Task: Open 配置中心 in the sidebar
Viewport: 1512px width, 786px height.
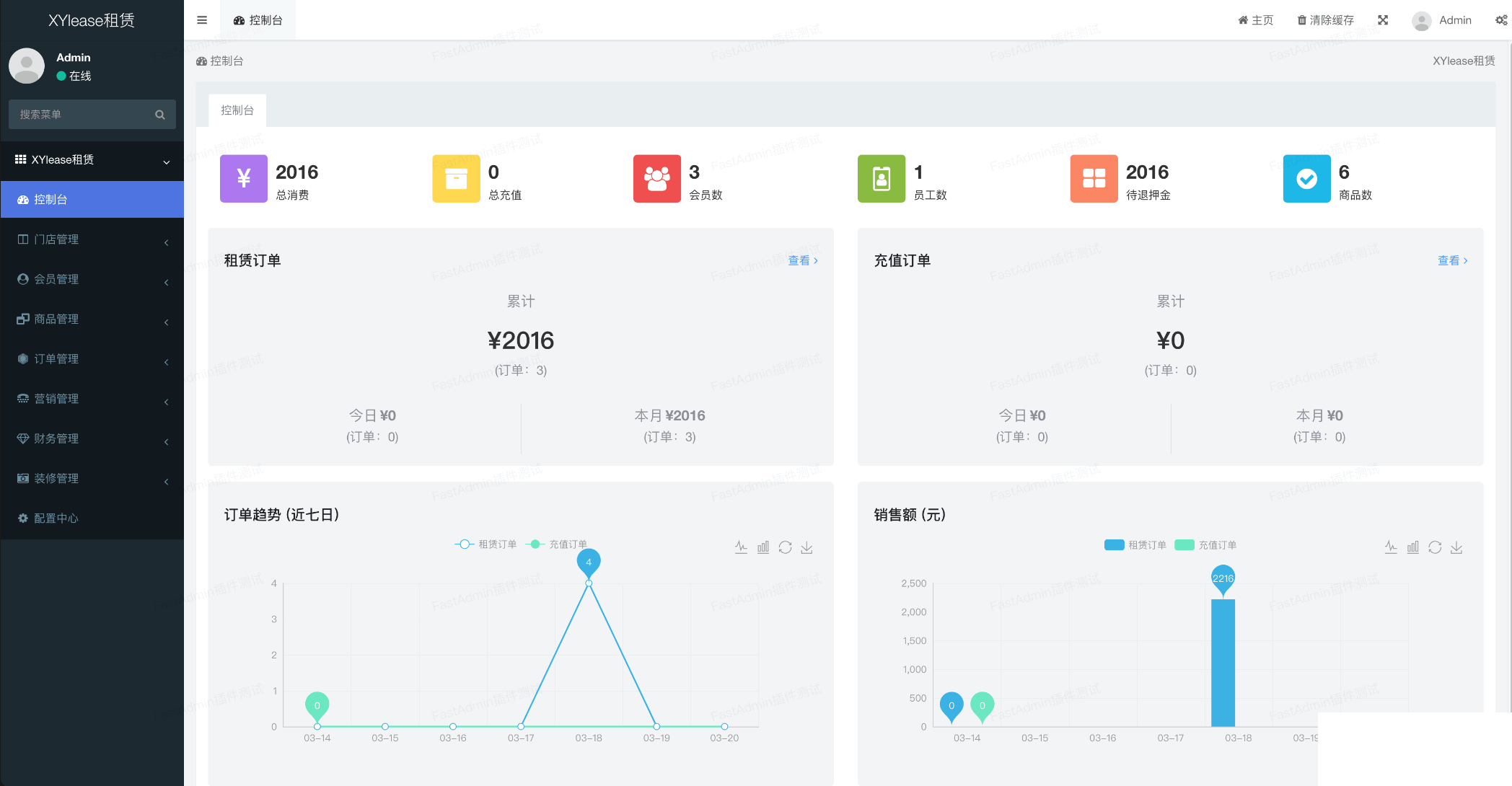Action: [56, 518]
